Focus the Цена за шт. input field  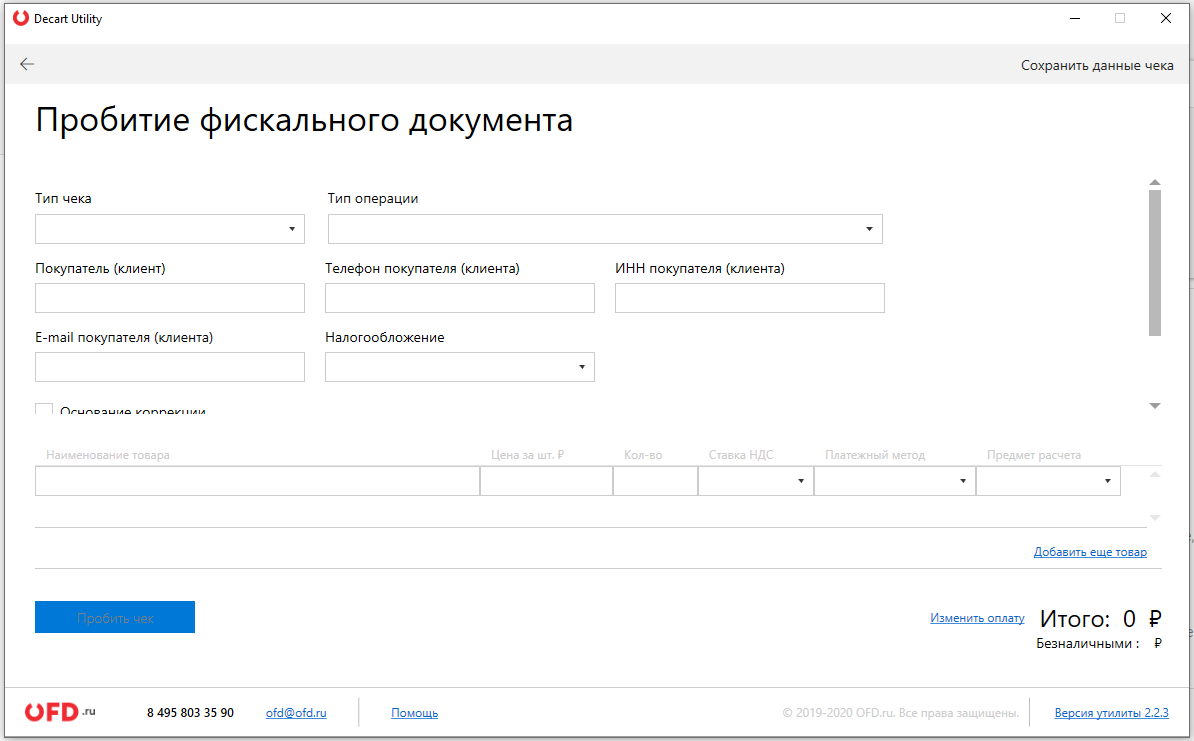coord(547,481)
